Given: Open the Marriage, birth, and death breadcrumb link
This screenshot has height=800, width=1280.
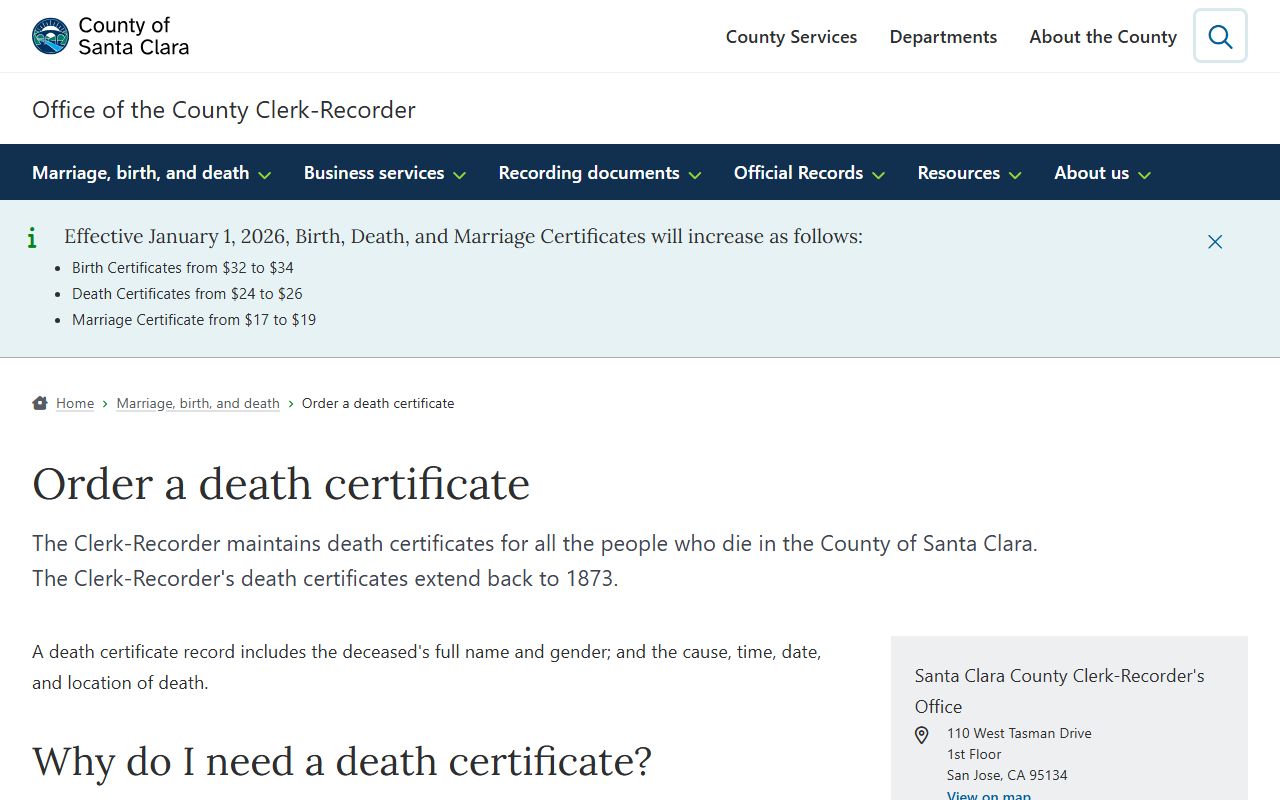Looking at the screenshot, I should point(198,403).
